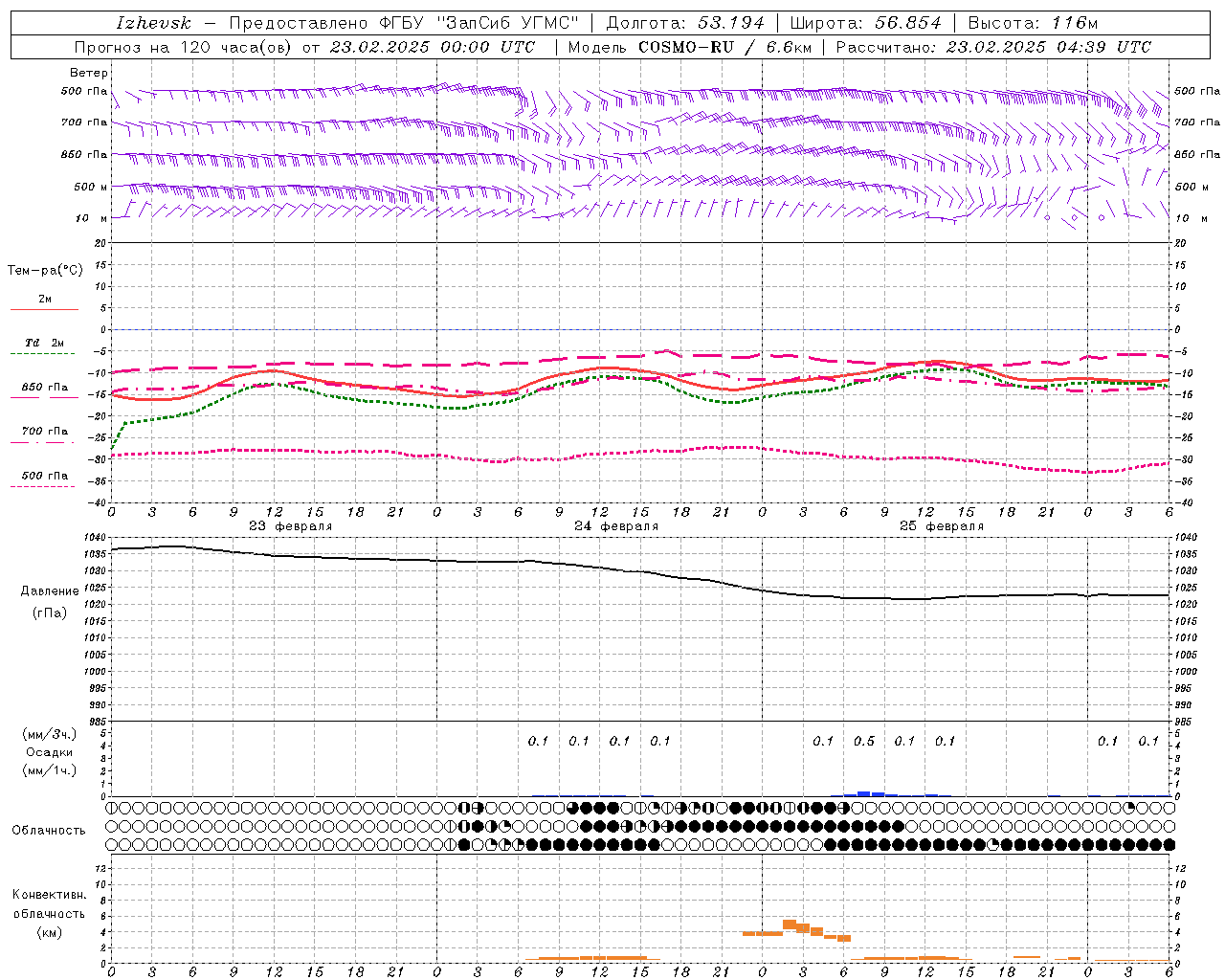Click the latitude value 56.854
The height and width of the screenshot is (980, 1225).
(908, 23)
